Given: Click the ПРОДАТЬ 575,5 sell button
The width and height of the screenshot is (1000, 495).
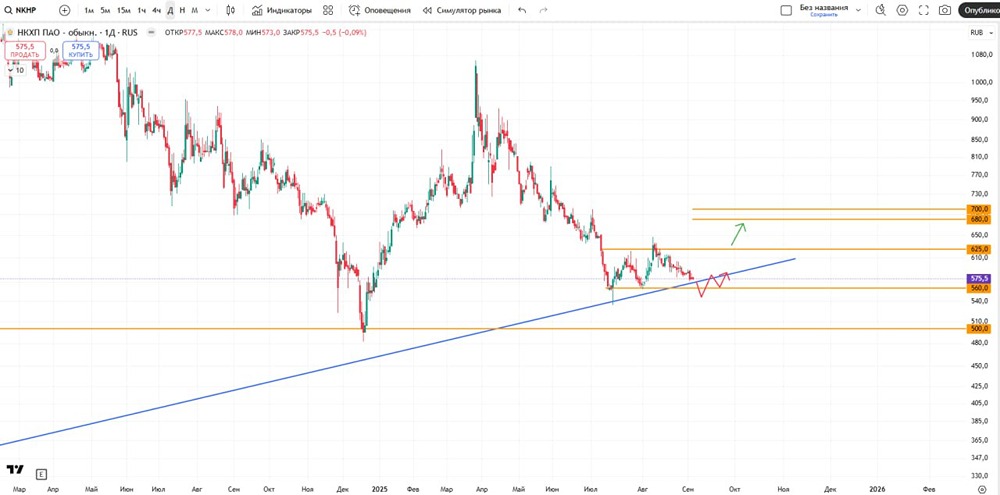Looking at the screenshot, I should tap(25, 50).
